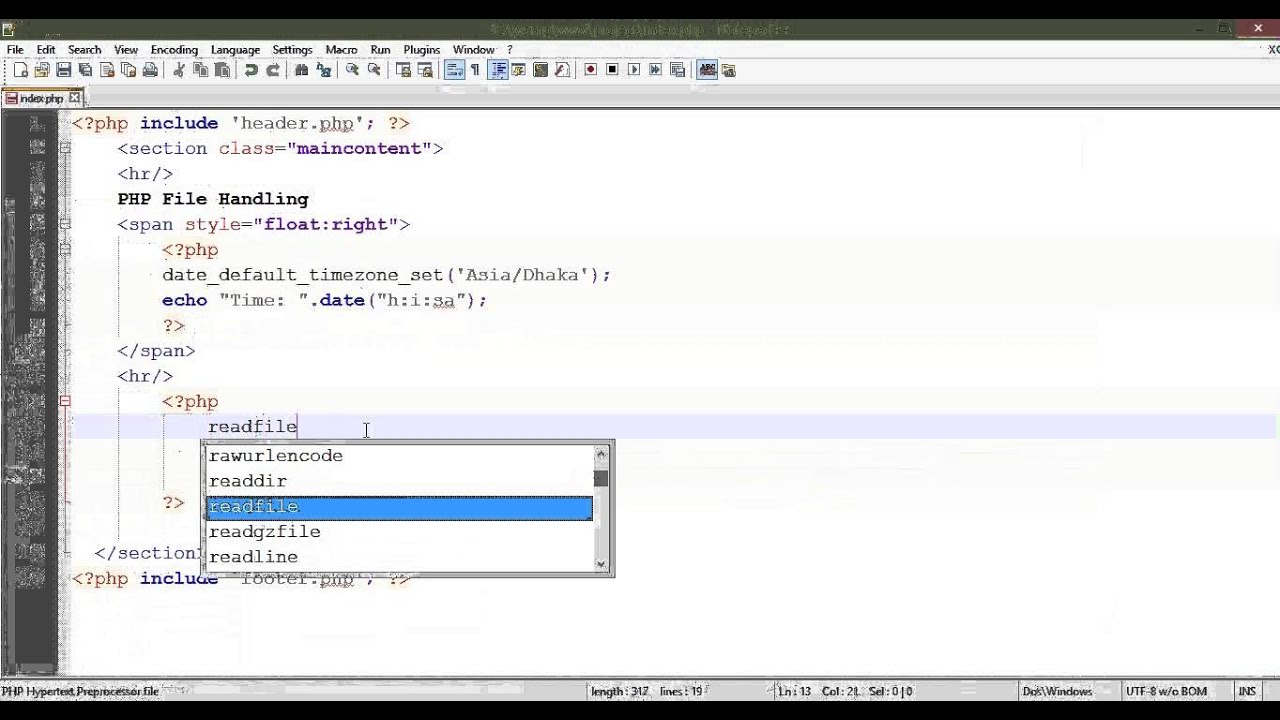Choose rawurlencode from the autocomplete list
Viewport: 1280px width, 720px height.
point(399,456)
